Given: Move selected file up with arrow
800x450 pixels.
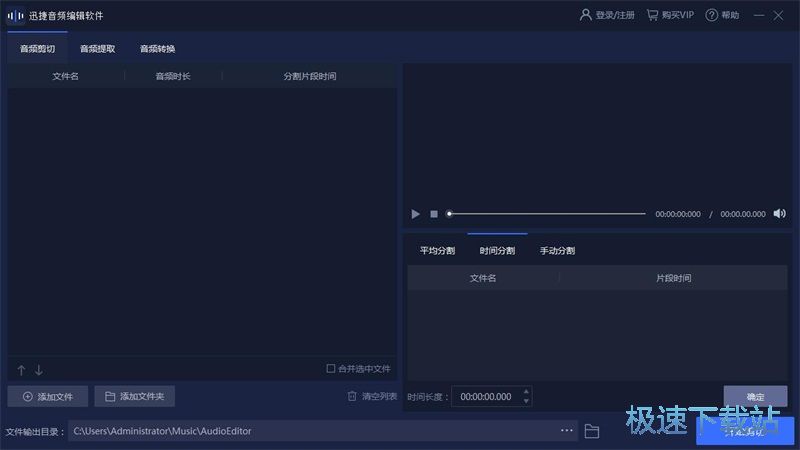Looking at the screenshot, I should [21, 370].
